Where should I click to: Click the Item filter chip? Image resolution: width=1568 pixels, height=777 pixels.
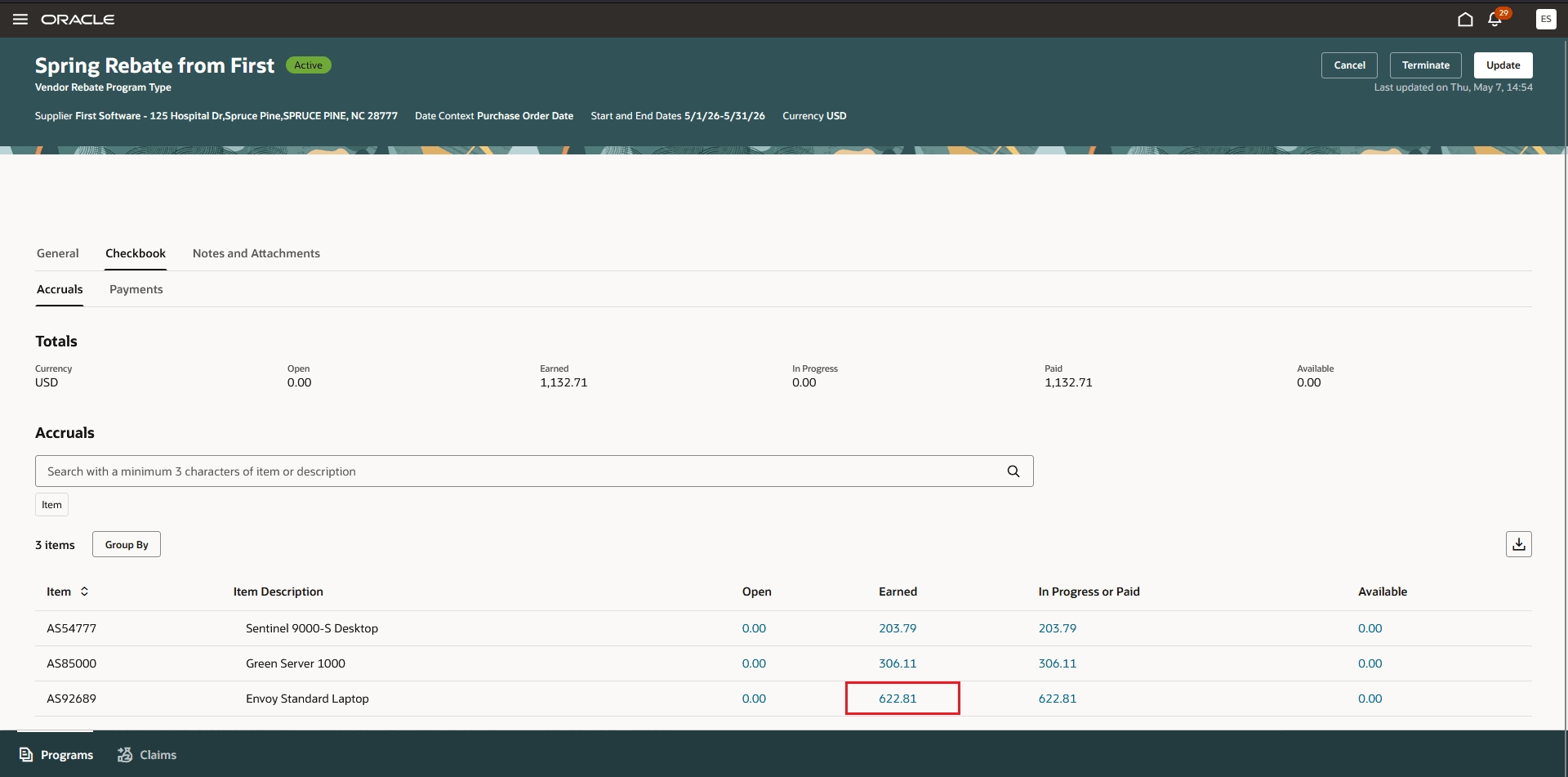tap(51, 505)
